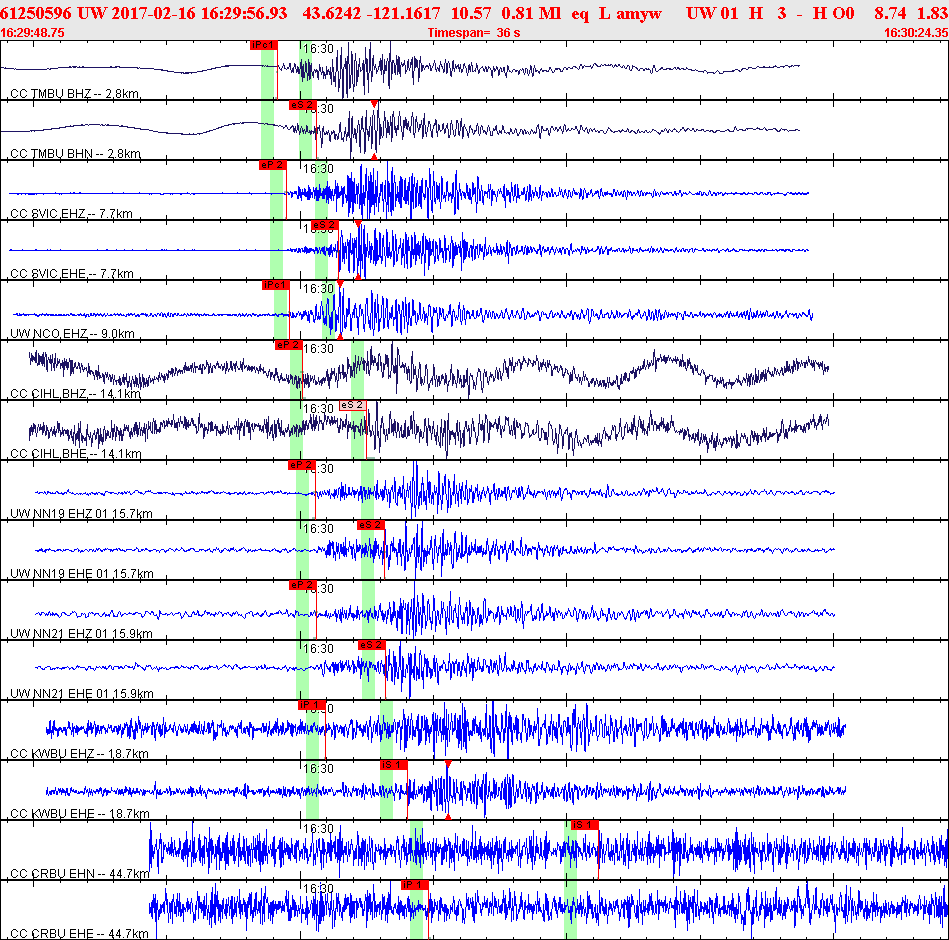Select the eS 2 pick on NN19 EHE
Viewport: 949px width, 940px height.
pyautogui.click(x=370, y=525)
